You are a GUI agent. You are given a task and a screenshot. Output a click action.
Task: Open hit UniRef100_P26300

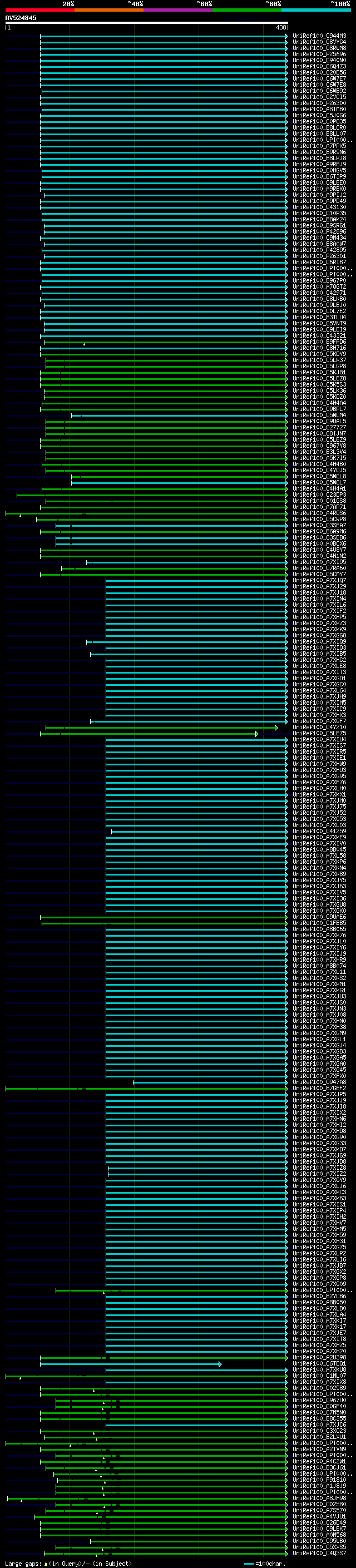click(x=319, y=103)
